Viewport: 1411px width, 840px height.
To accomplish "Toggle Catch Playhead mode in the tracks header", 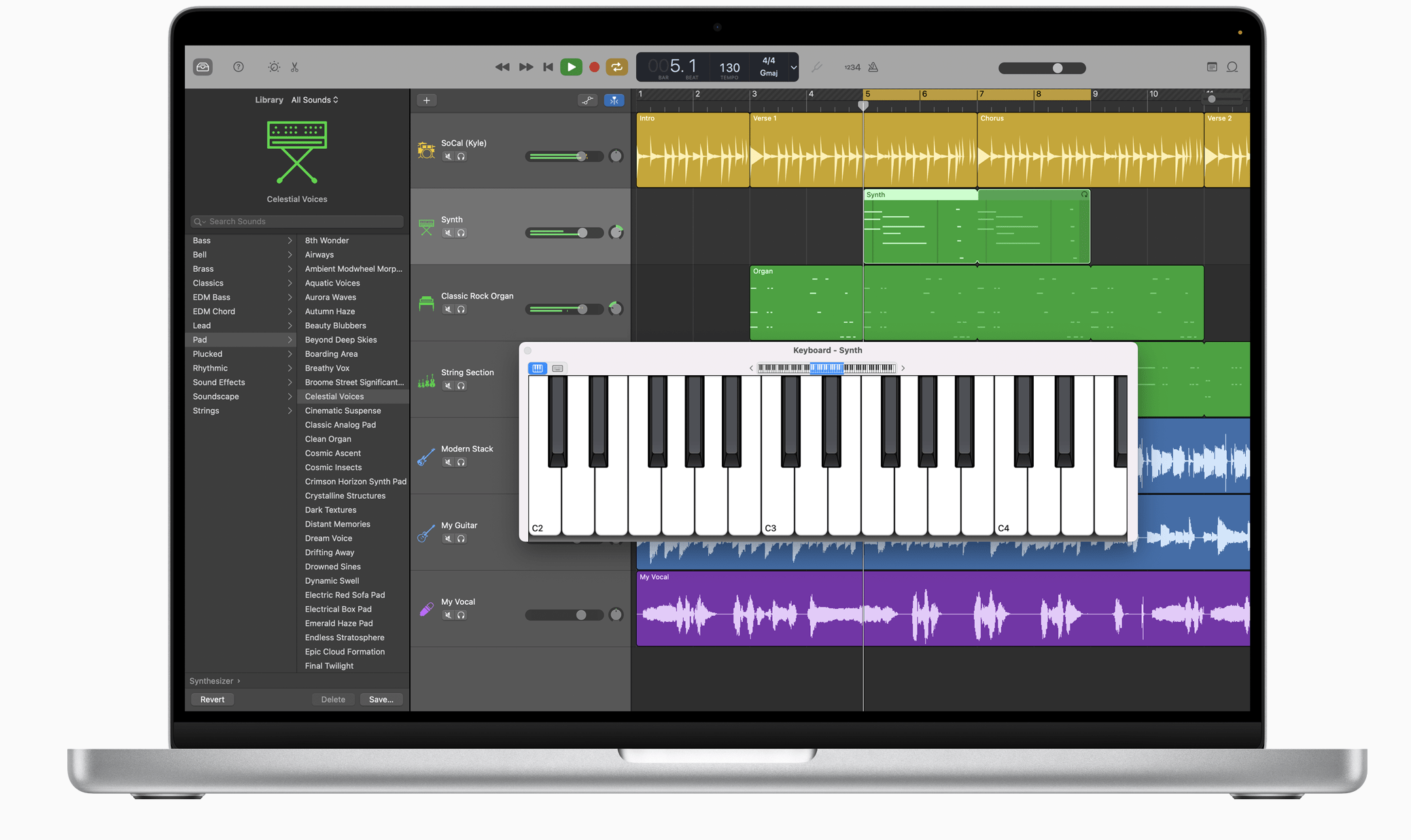I will 614,100.
